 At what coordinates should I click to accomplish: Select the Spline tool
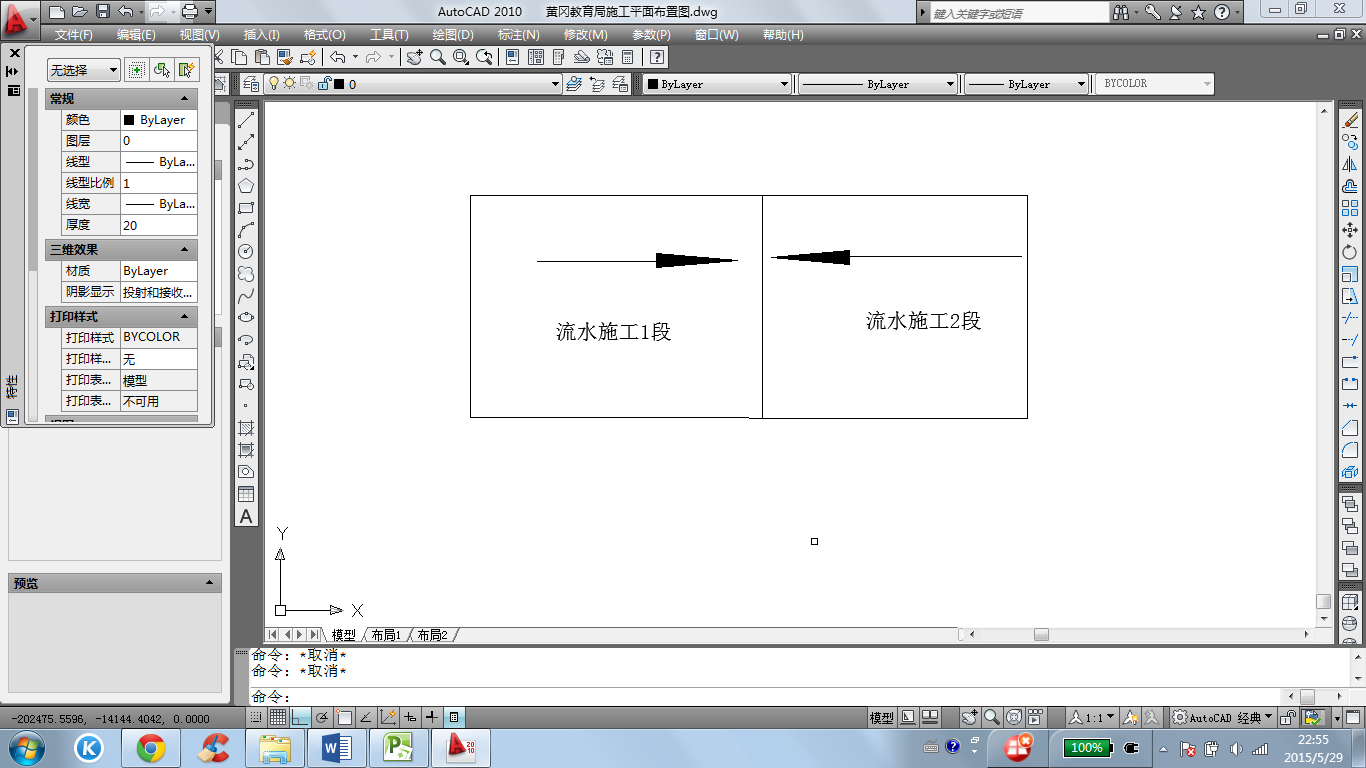(x=246, y=295)
